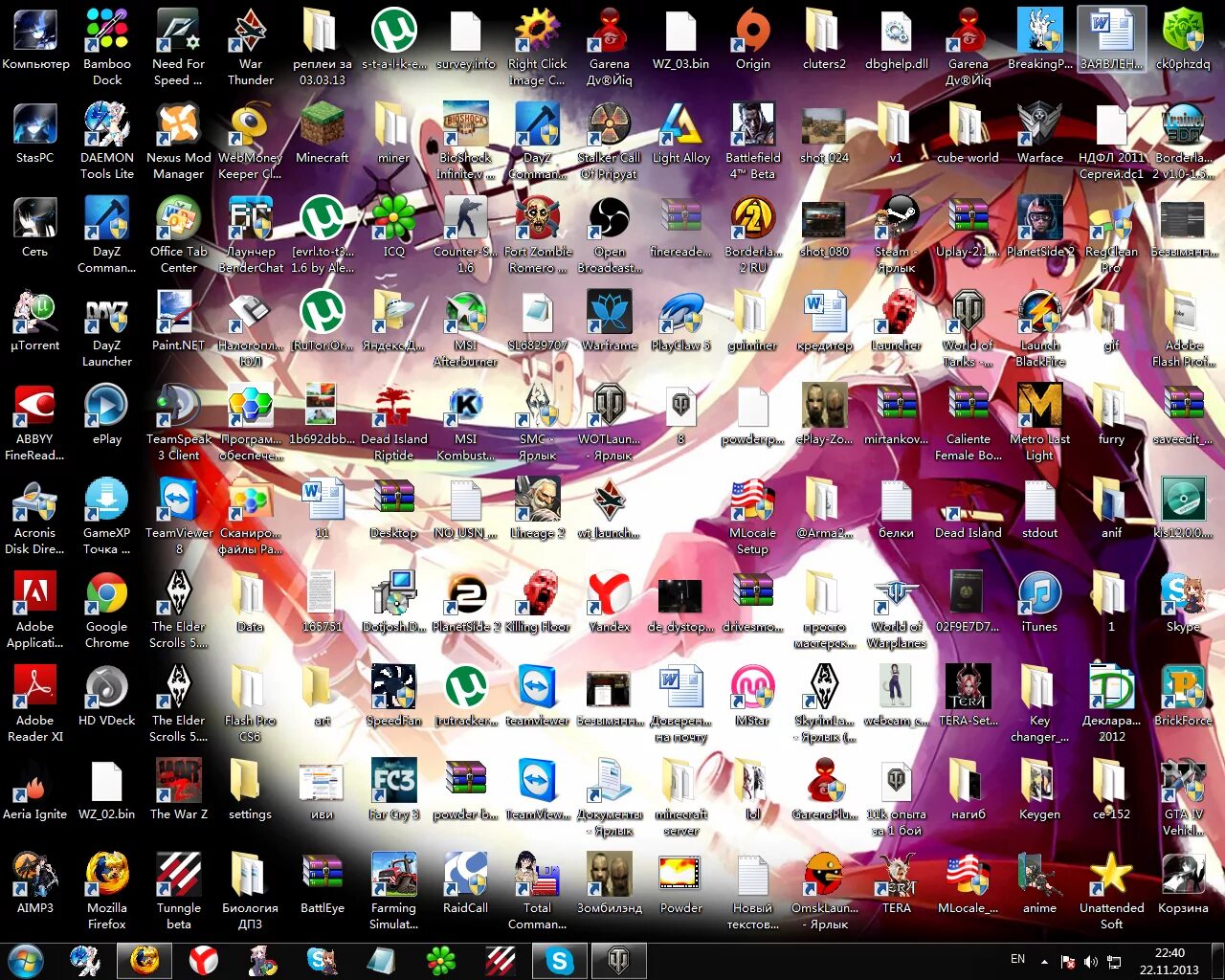Open the Action Center flag tray icon
This screenshot has width=1225, height=980.
pyautogui.click(x=1068, y=961)
